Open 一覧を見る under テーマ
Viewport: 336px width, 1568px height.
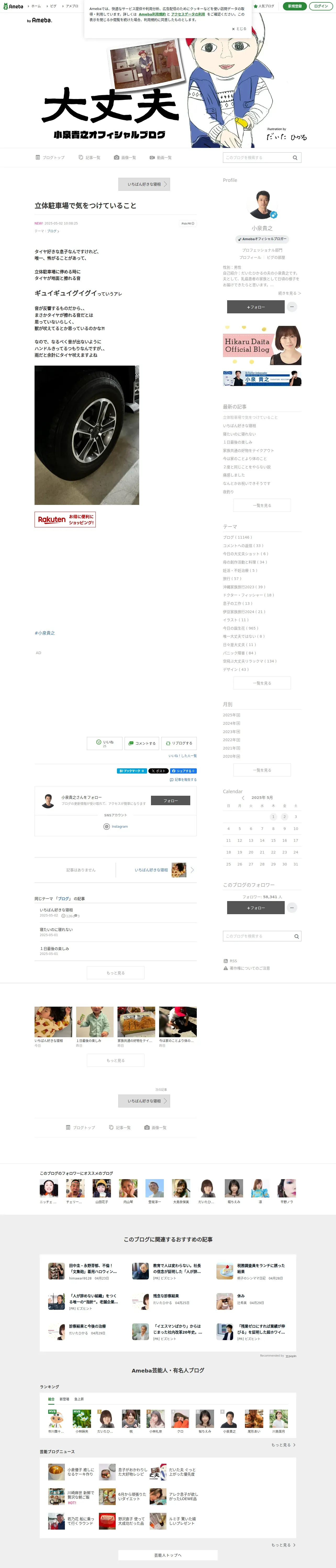(262, 683)
